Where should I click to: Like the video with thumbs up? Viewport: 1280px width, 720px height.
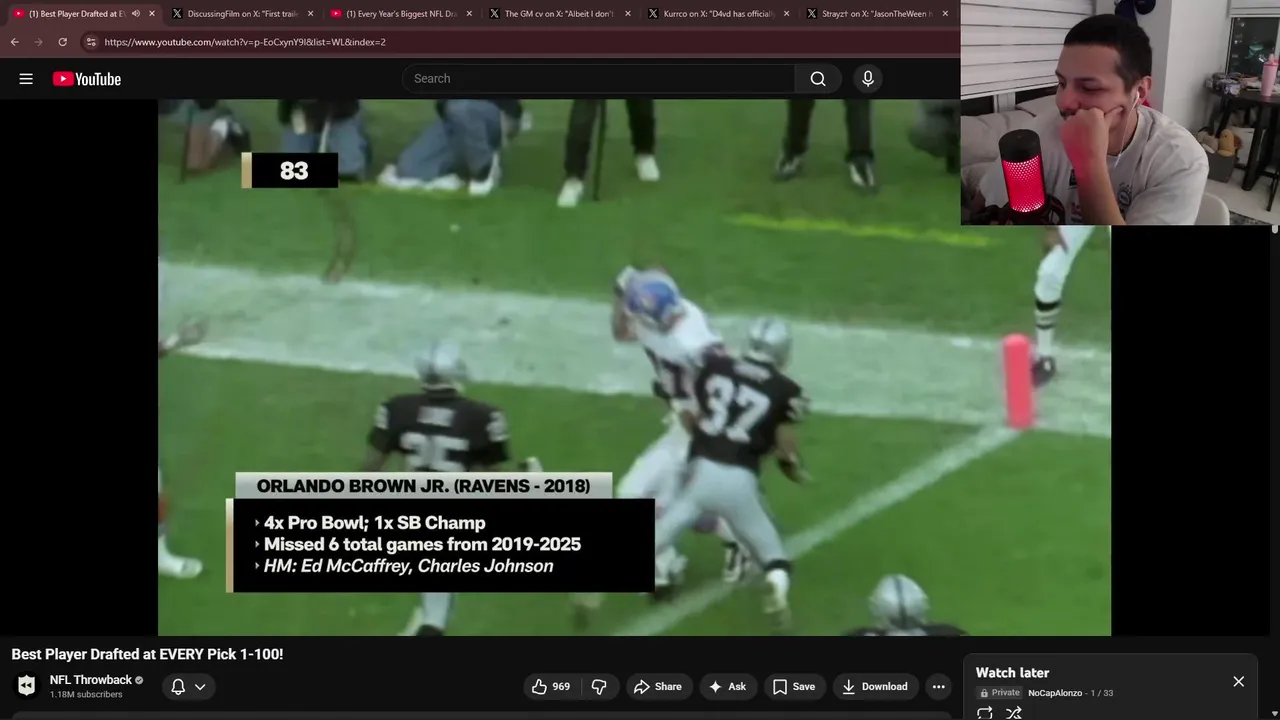point(551,686)
